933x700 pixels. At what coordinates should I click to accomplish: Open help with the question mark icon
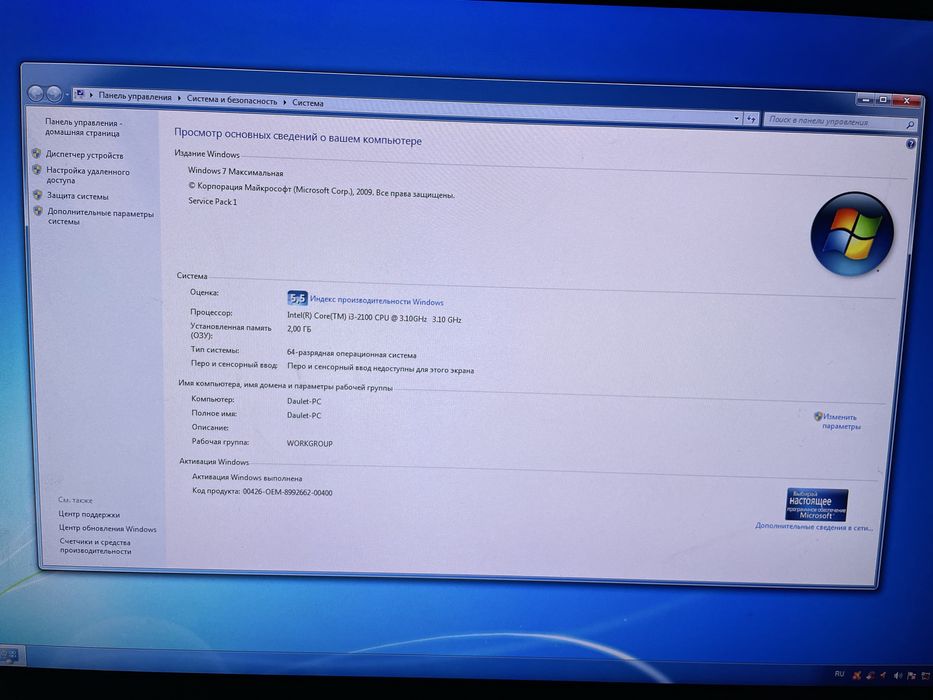pyautogui.click(x=910, y=144)
